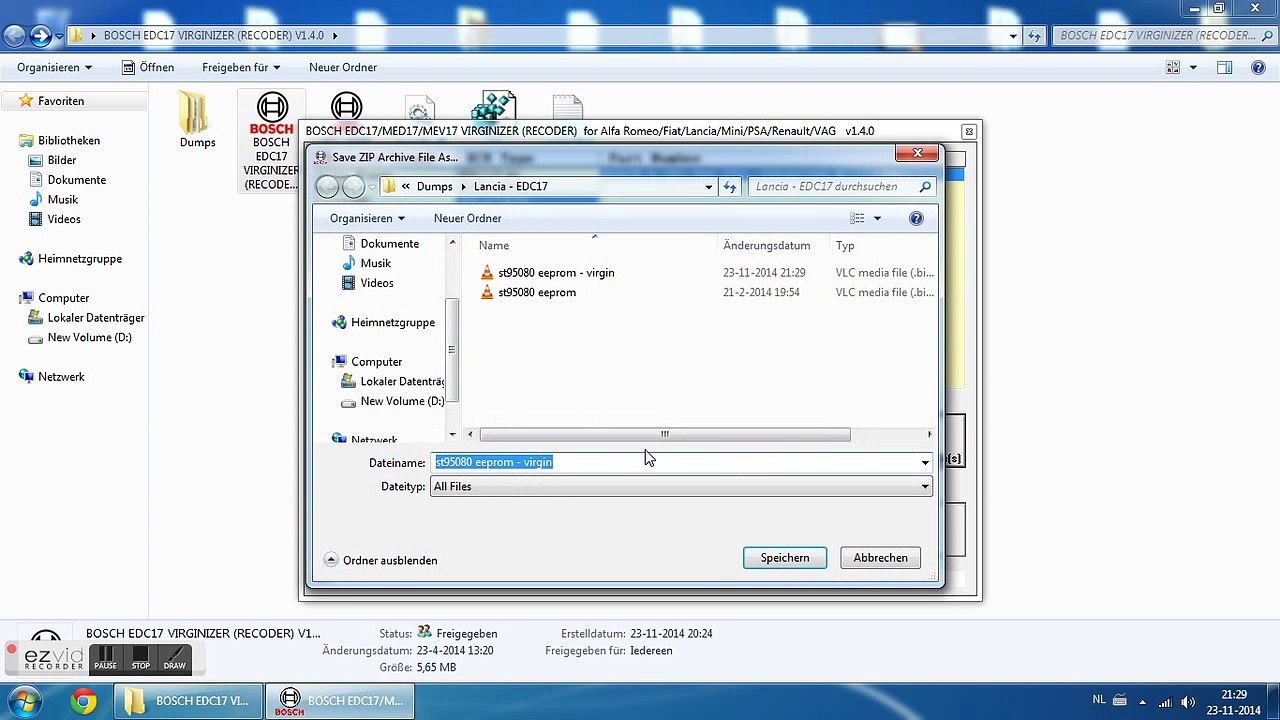Image resolution: width=1280 pixels, height=720 pixels.
Task: Click the Explorer window back arrow
Action: coord(14,36)
